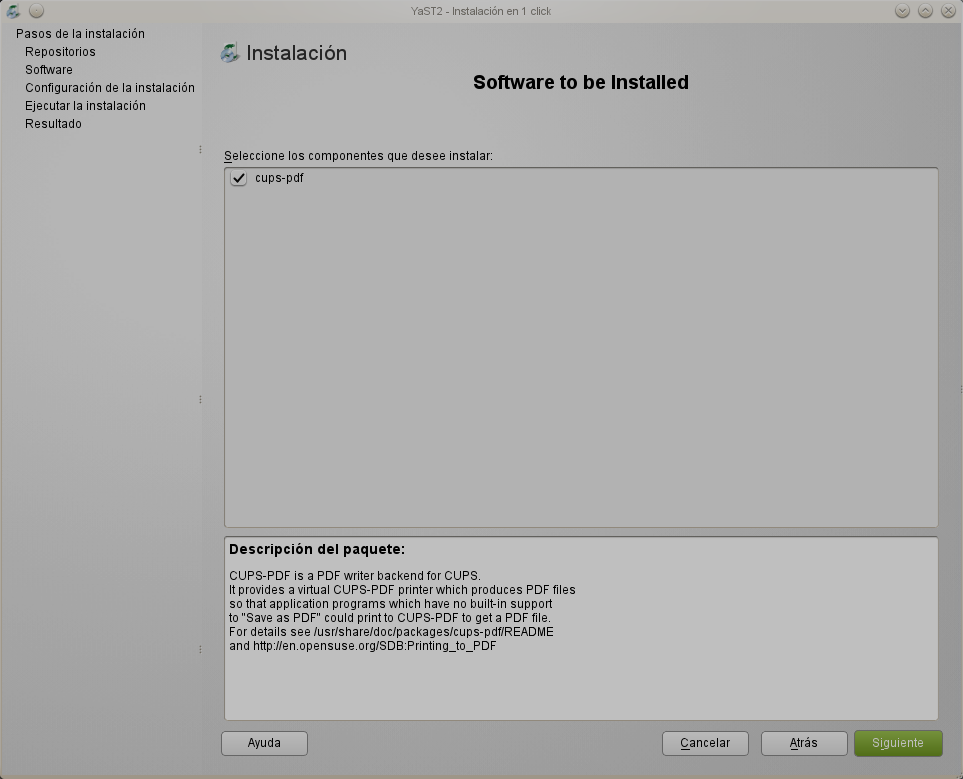The image size is (963, 779).
Task: Open help via the Ayuda button
Action: click(264, 743)
